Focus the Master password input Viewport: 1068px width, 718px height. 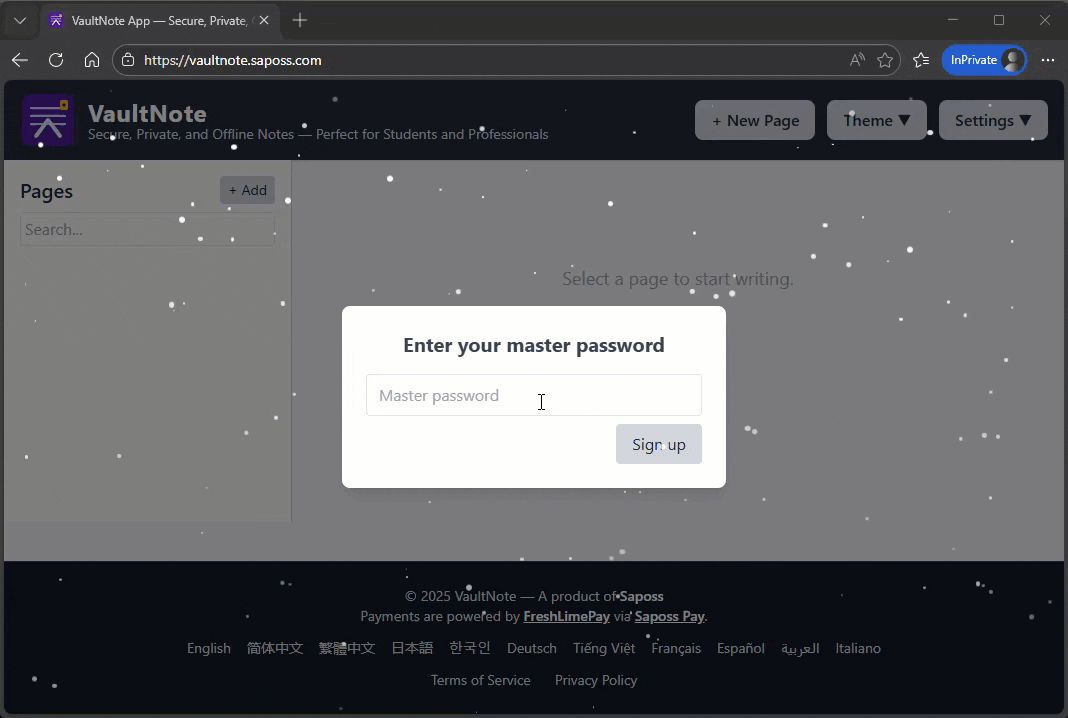pos(533,395)
